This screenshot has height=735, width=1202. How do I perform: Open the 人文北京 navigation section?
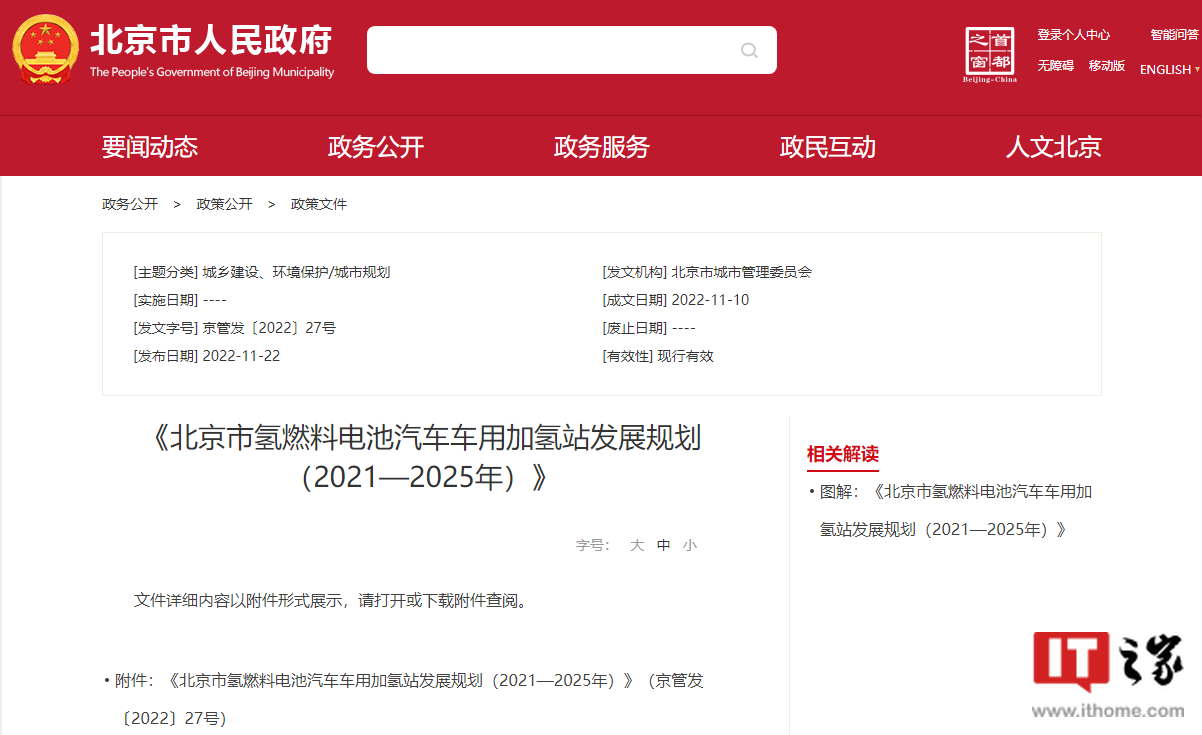[x=1052, y=146]
